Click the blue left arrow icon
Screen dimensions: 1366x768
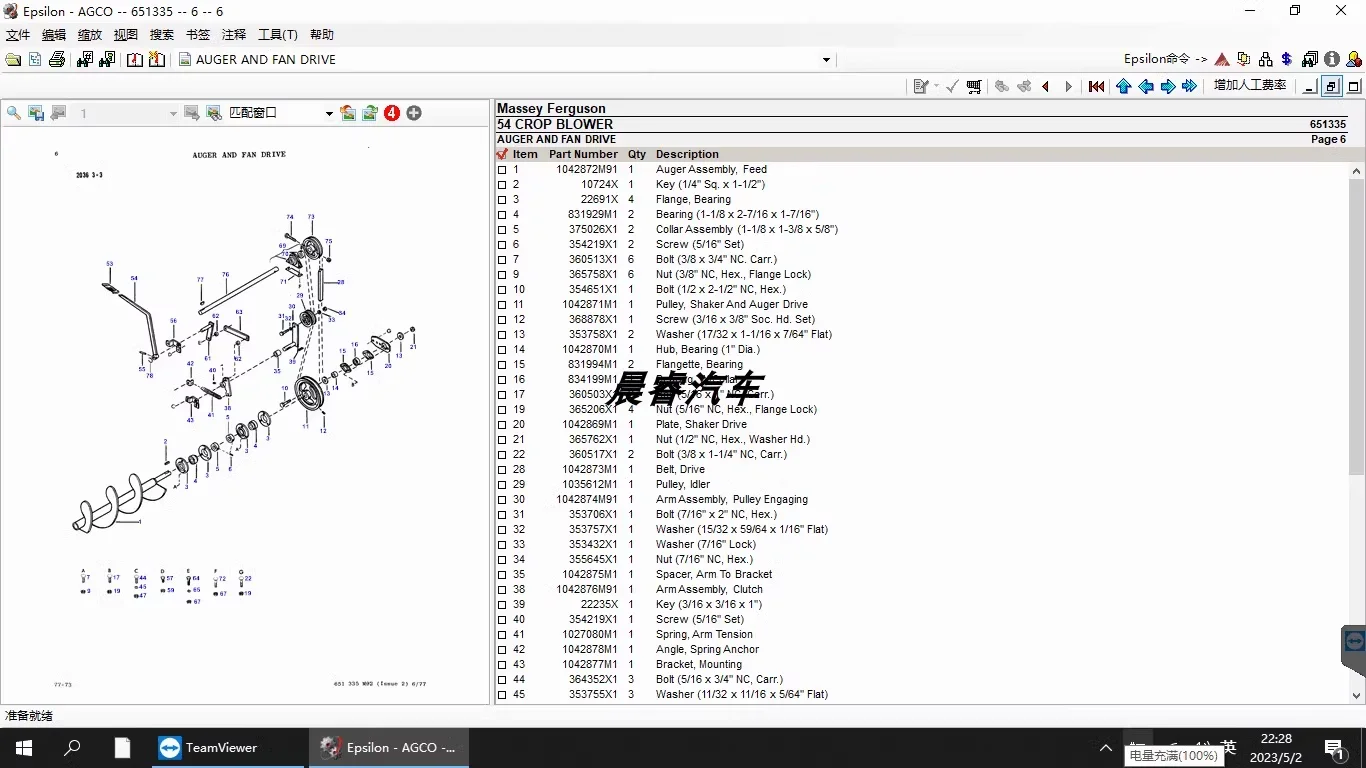coord(1146,87)
